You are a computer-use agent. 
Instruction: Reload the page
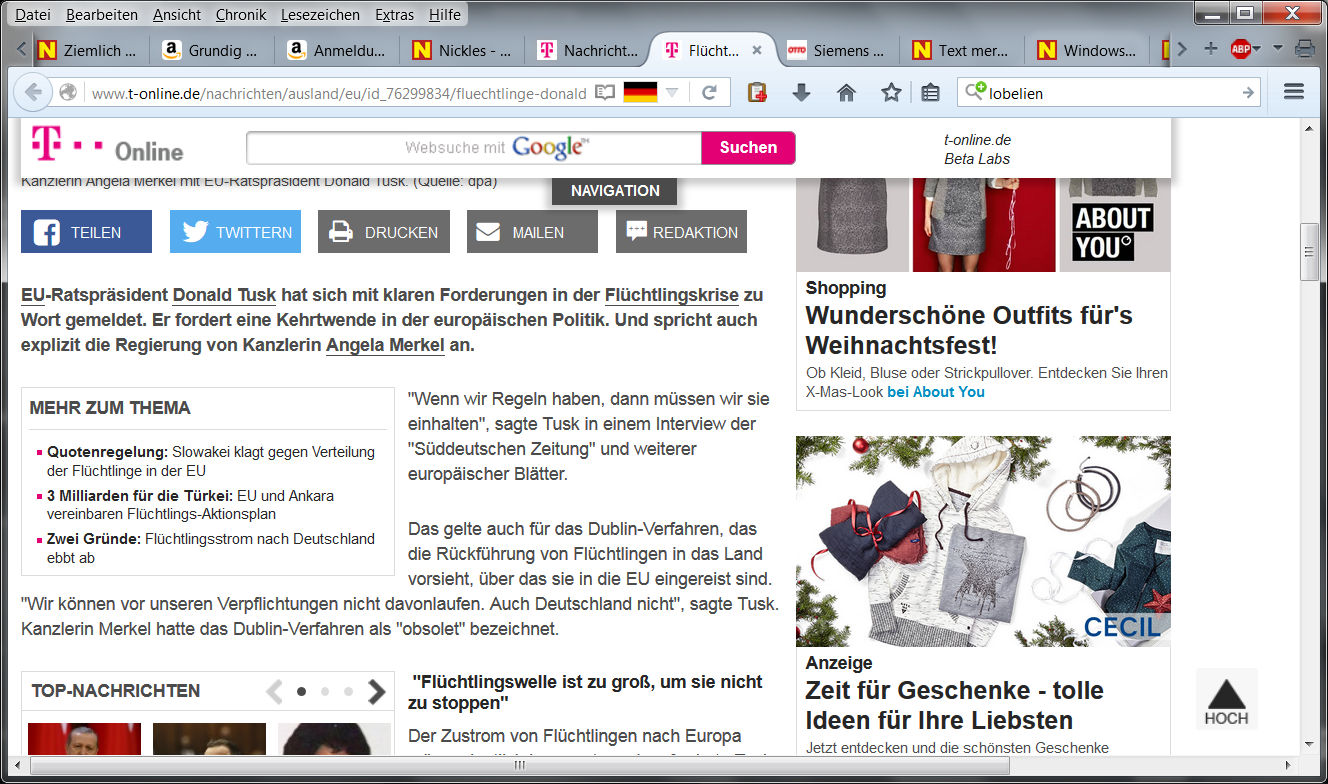[x=709, y=93]
